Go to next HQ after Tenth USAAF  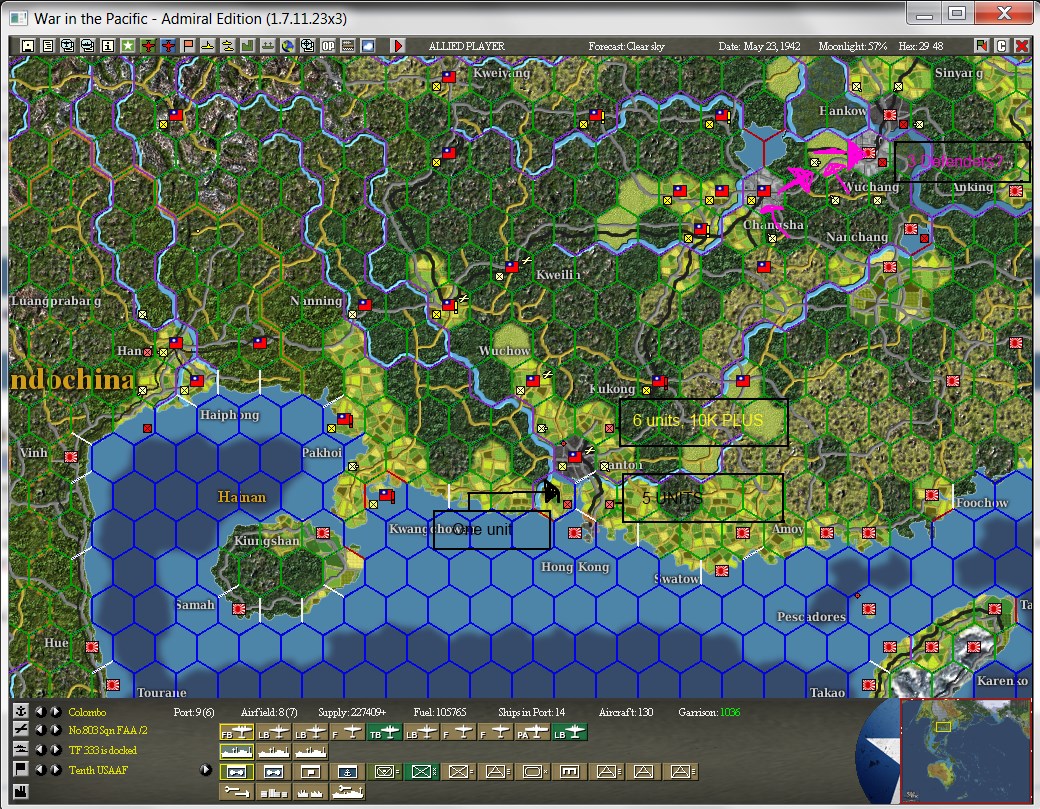click(56, 769)
